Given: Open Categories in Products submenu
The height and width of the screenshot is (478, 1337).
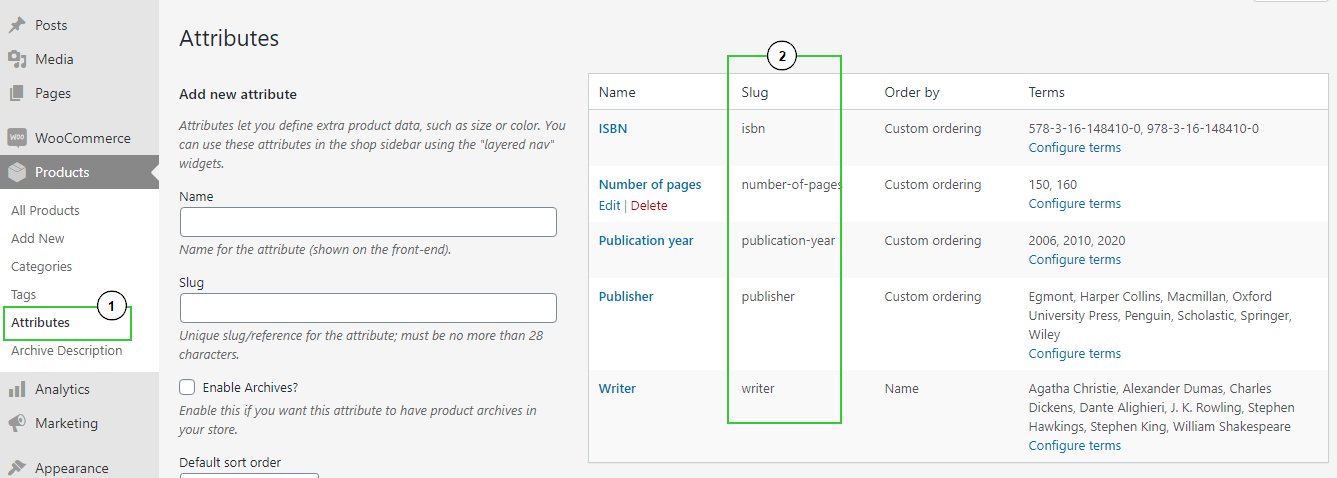Looking at the screenshot, I should click(x=42, y=266).
